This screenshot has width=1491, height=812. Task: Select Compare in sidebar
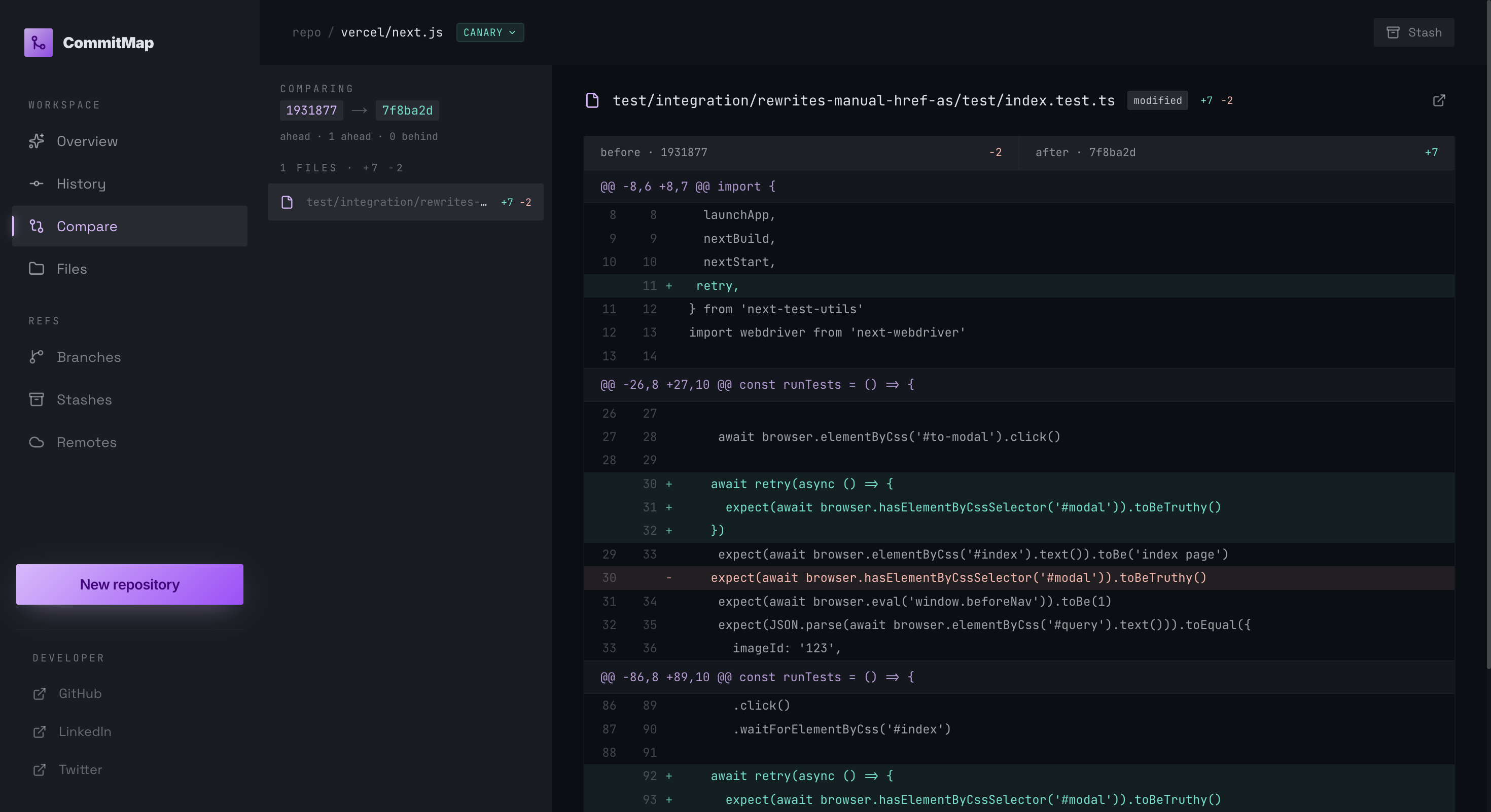click(130, 226)
